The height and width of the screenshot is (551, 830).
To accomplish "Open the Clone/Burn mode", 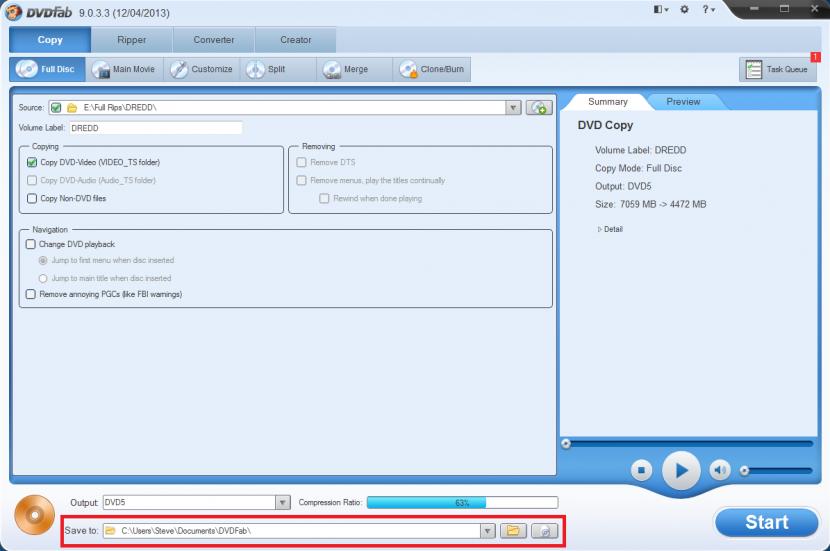I will coord(432,69).
